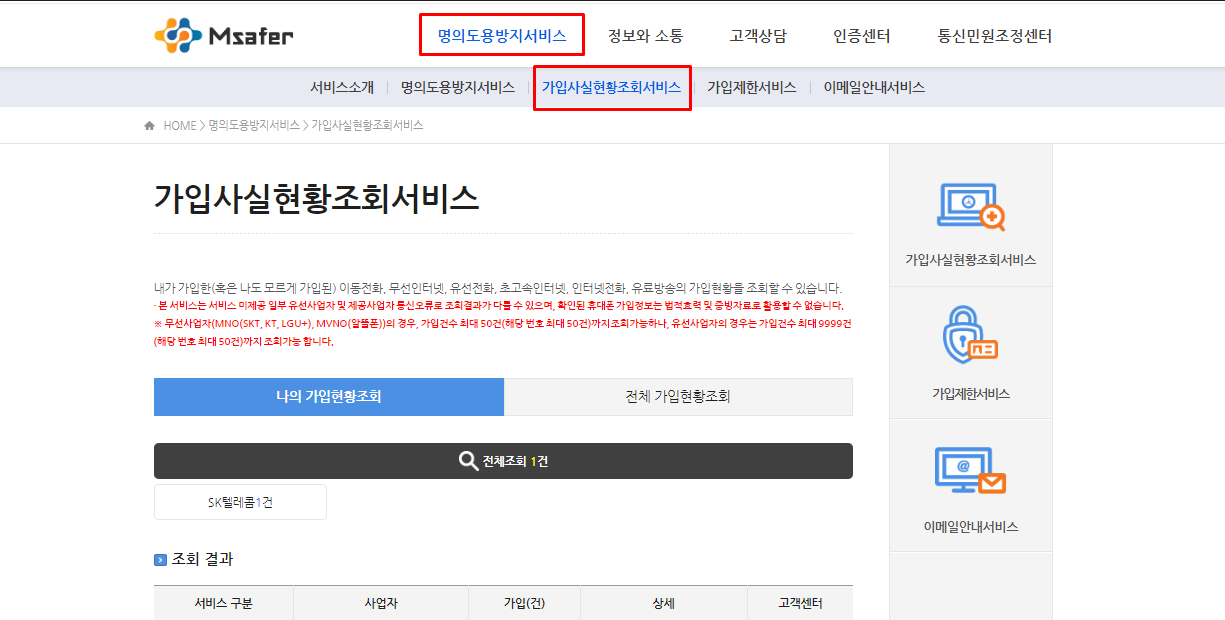
Task: Open 가입제한서비스 from the submenu bar
Action: point(751,88)
